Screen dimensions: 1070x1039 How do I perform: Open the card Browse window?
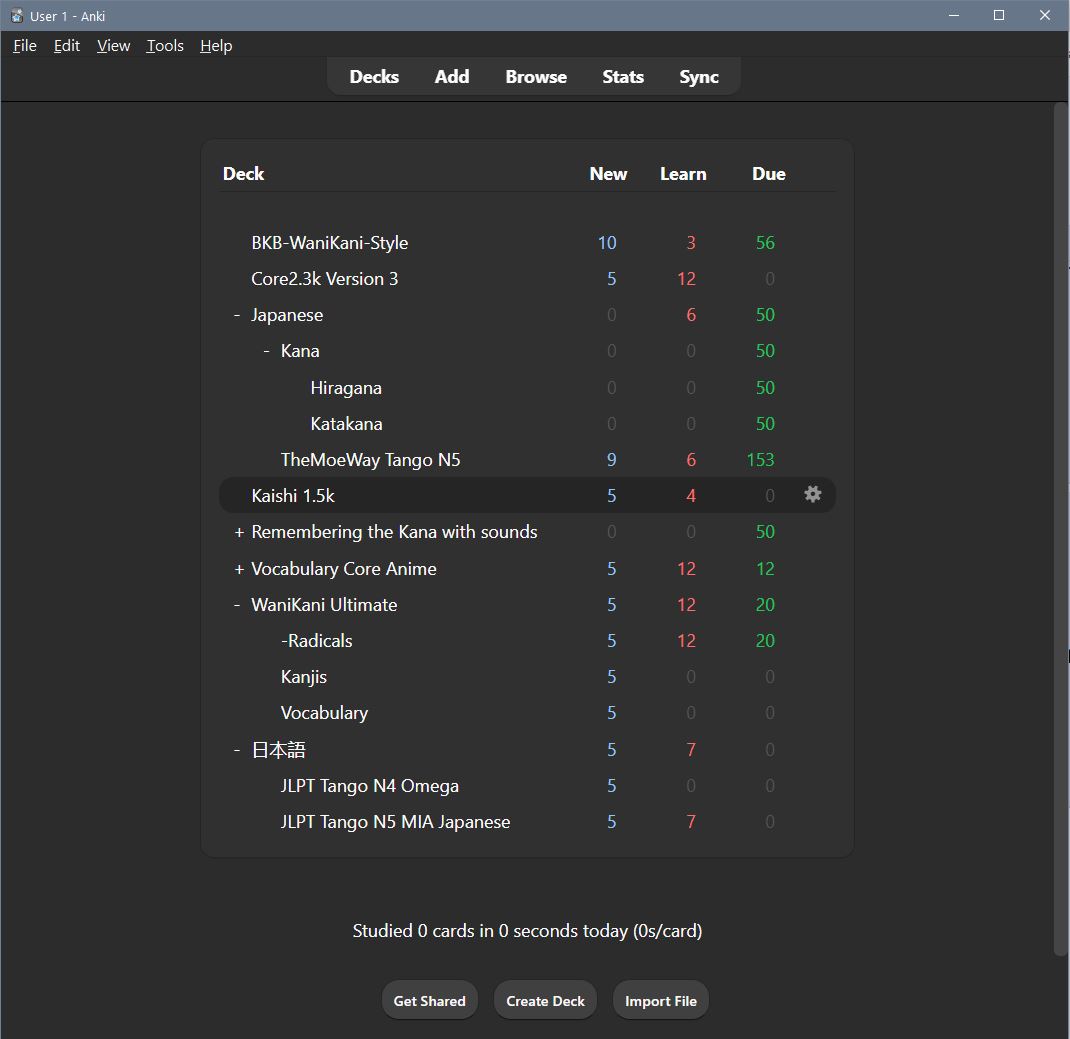click(536, 76)
